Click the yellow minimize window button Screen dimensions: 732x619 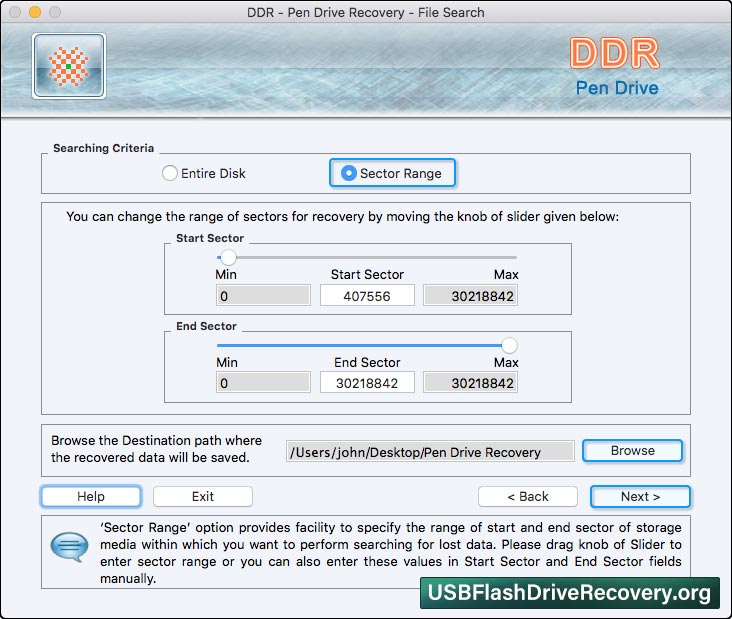(35, 12)
